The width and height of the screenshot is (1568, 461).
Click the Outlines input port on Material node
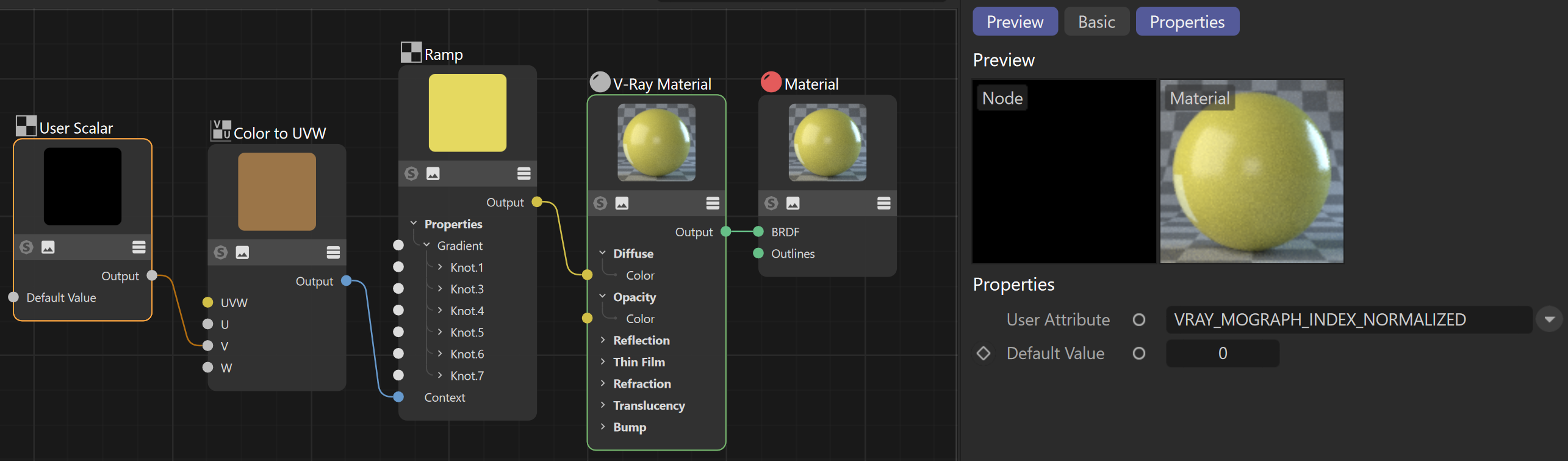[x=758, y=253]
